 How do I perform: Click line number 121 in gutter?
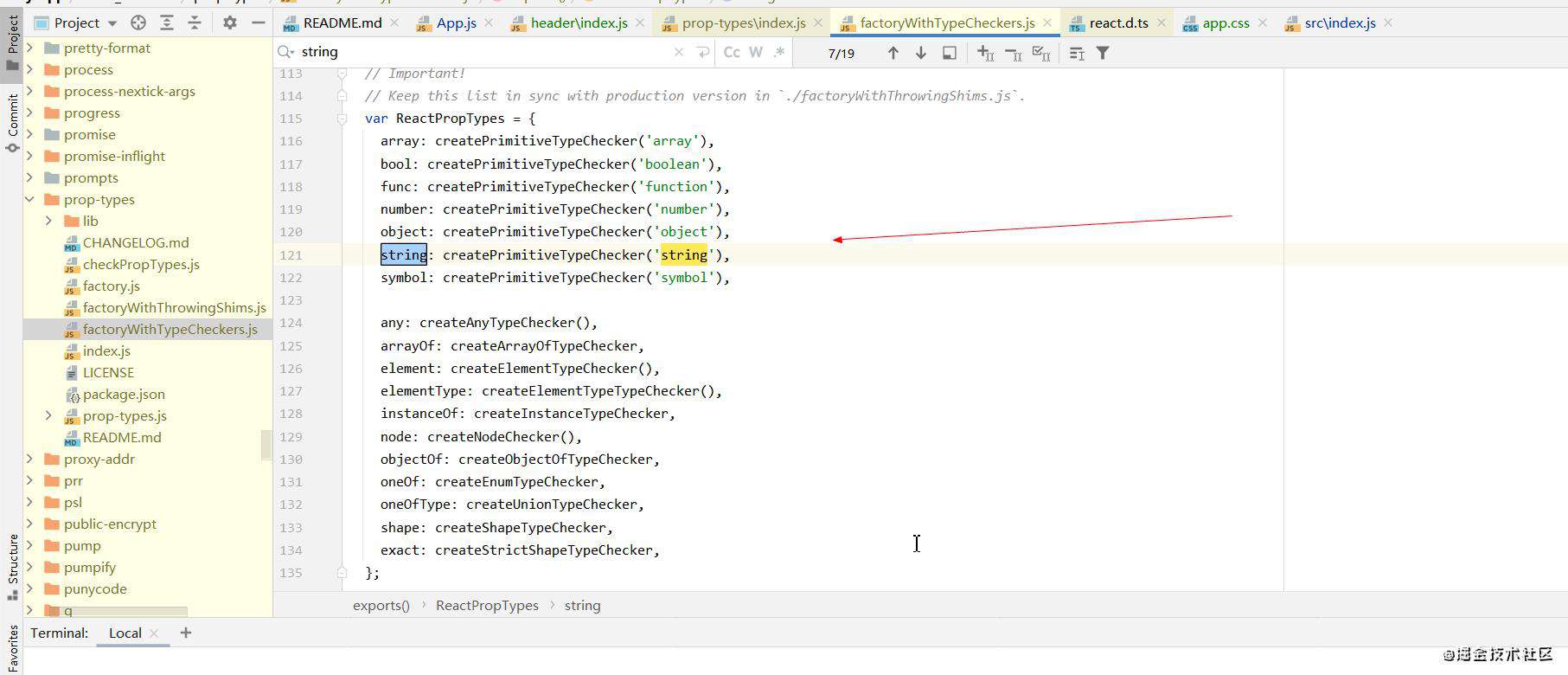coord(291,254)
